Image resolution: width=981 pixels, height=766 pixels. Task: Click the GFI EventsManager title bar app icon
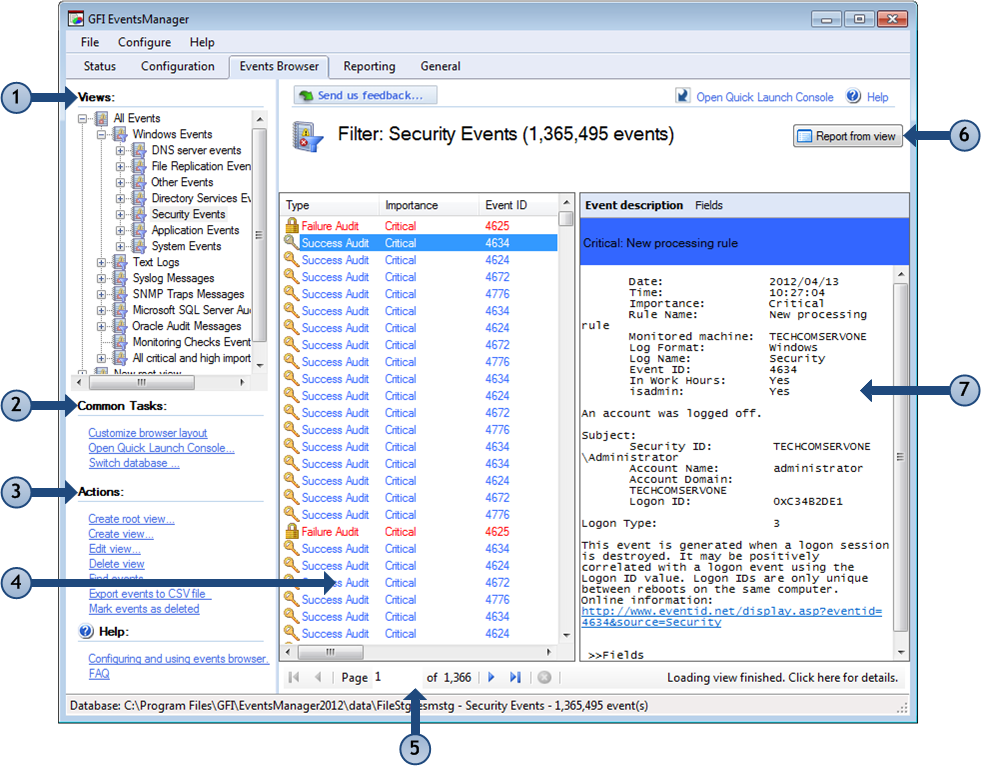coord(76,19)
